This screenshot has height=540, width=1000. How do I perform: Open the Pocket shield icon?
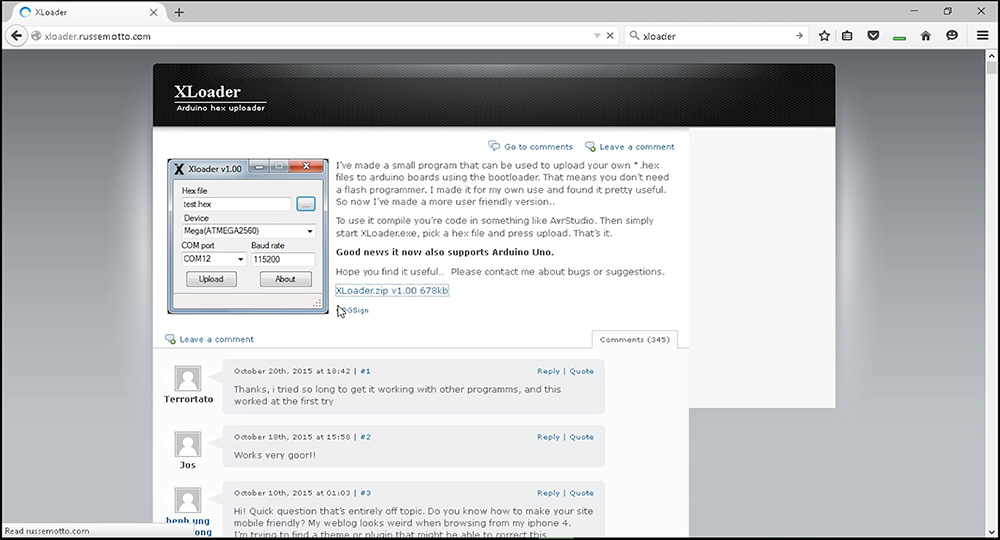pyautogui.click(x=873, y=36)
